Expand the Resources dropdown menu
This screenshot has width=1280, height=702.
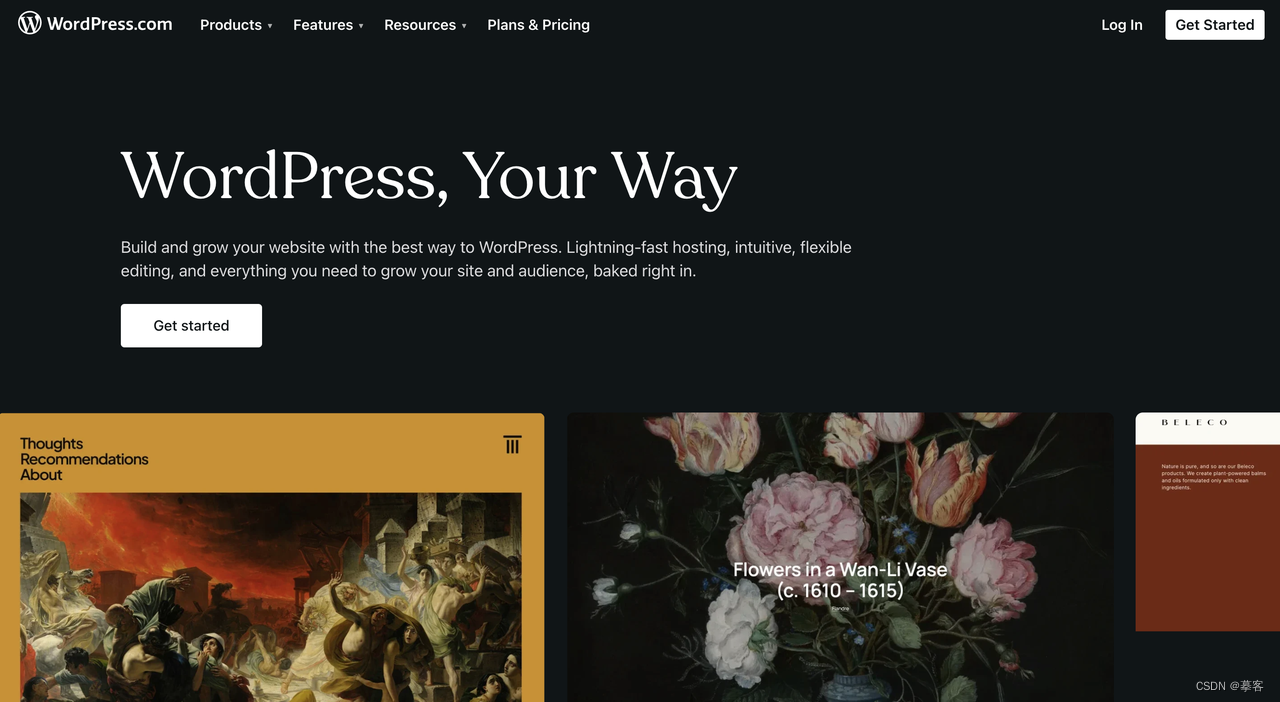pyautogui.click(x=425, y=25)
